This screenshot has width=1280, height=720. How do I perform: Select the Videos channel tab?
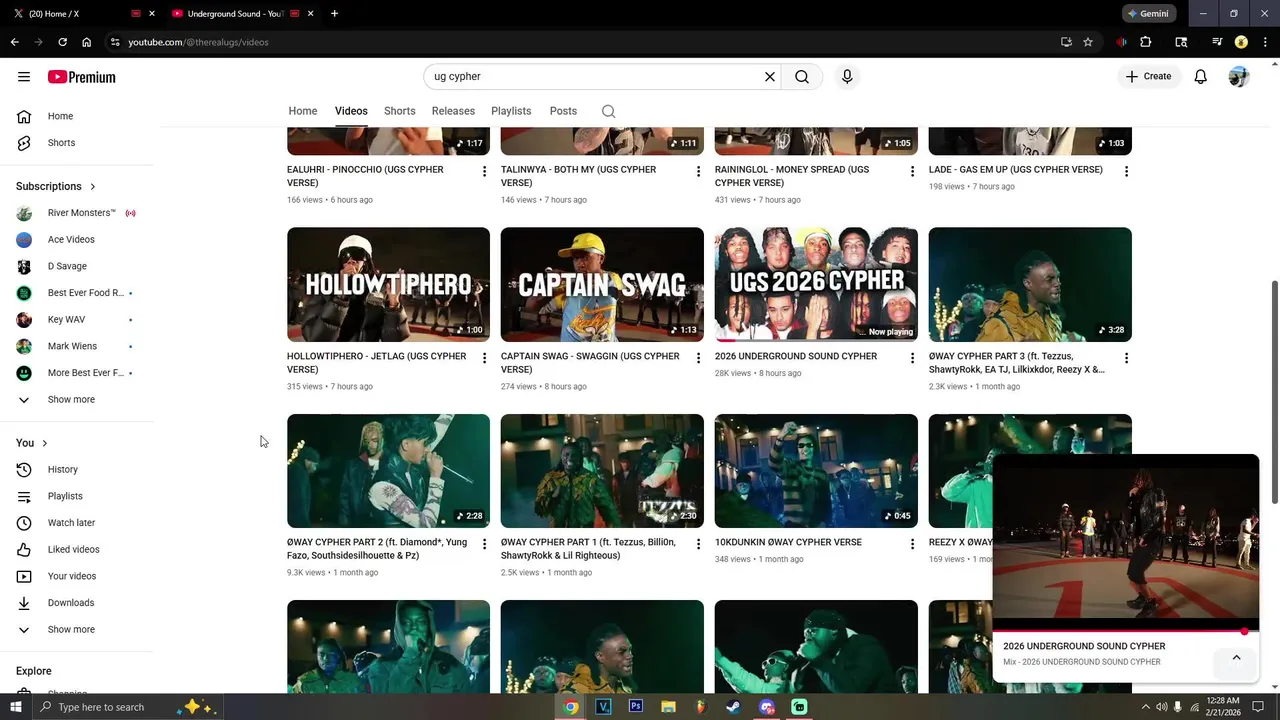pyautogui.click(x=351, y=111)
